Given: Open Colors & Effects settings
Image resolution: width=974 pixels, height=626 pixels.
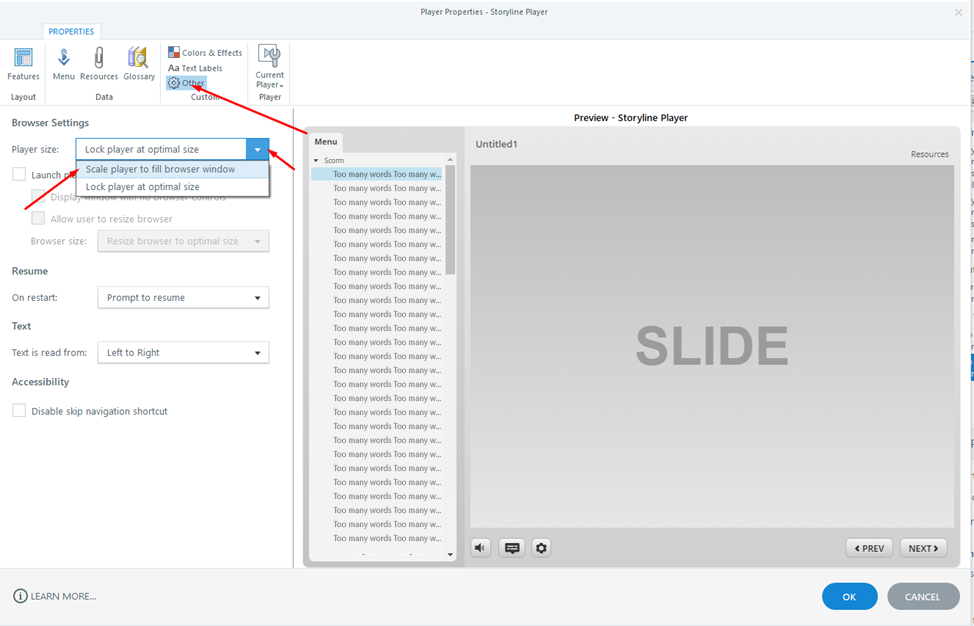Looking at the screenshot, I should tap(205, 53).
